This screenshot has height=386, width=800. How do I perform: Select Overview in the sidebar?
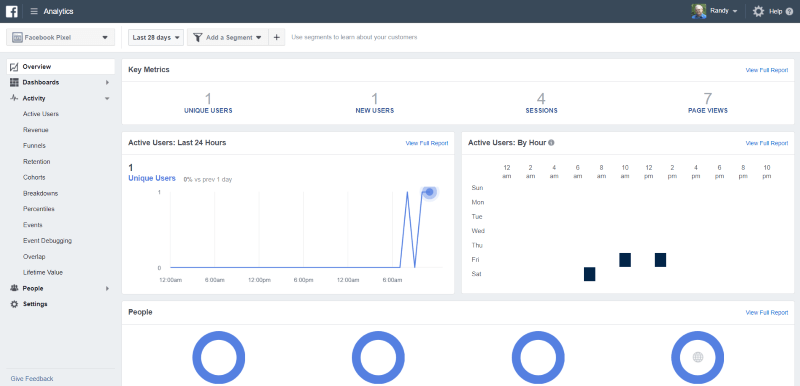pos(61,67)
